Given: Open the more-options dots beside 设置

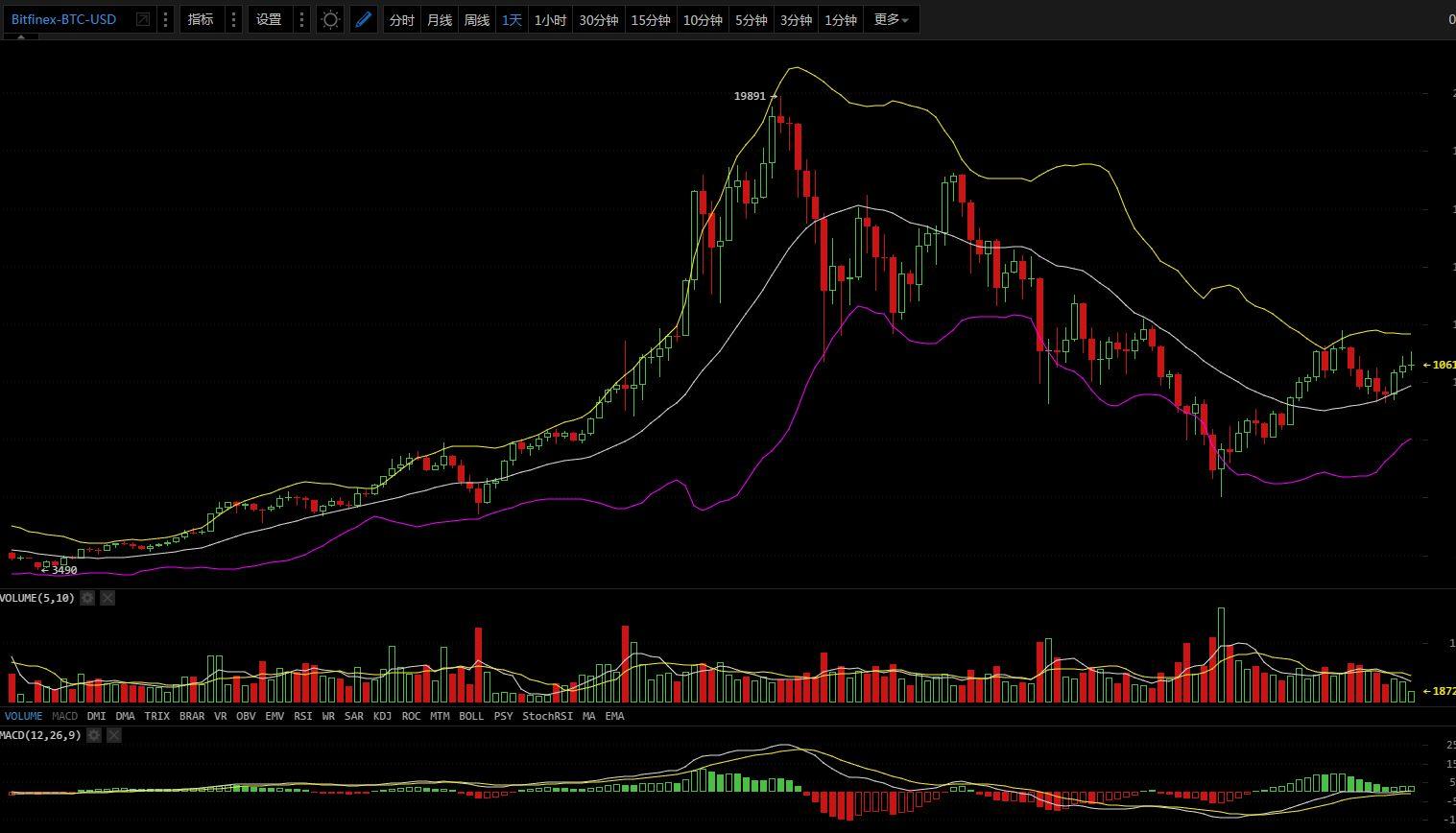Looking at the screenshot, I should (x=301, y=19).
